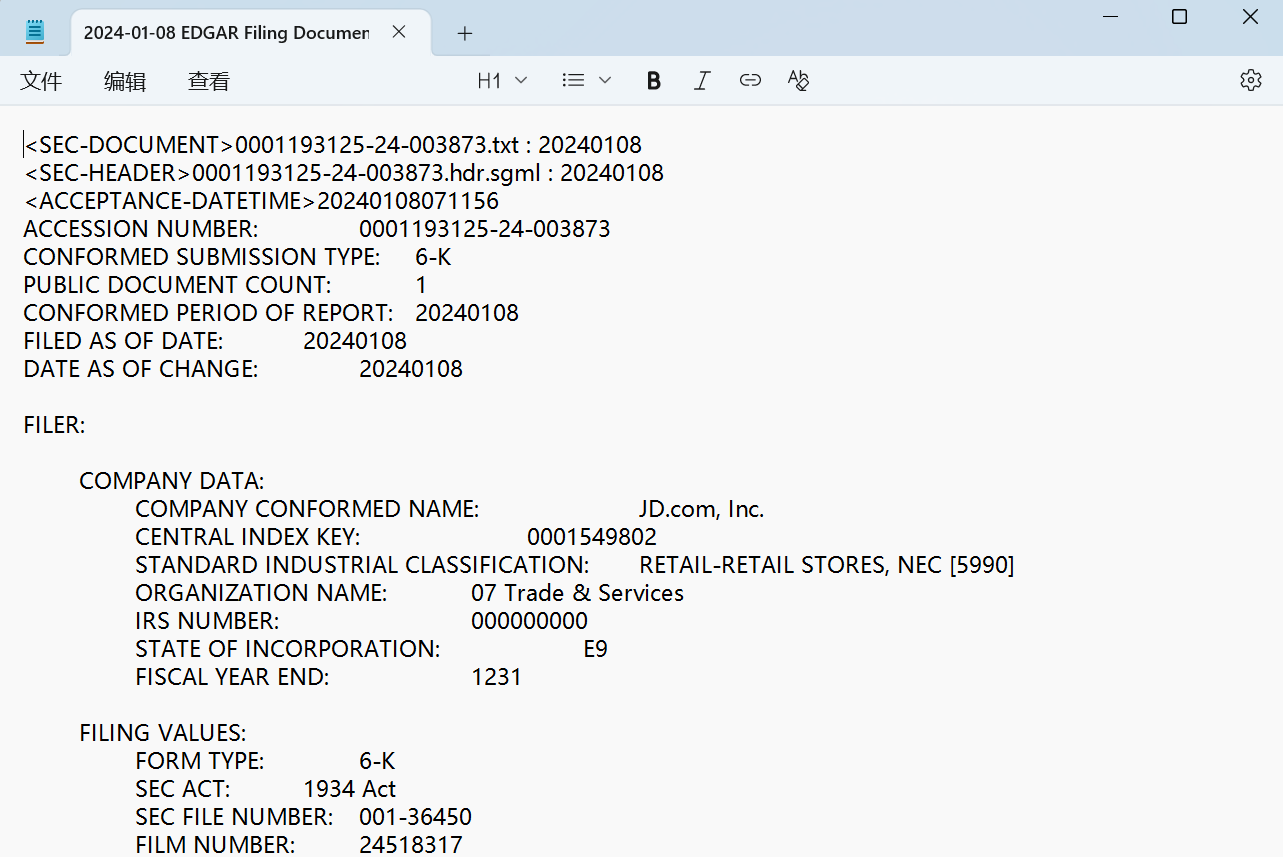Insert a link using the link icon
1283x857 pixels.
[x=750, y=81]
